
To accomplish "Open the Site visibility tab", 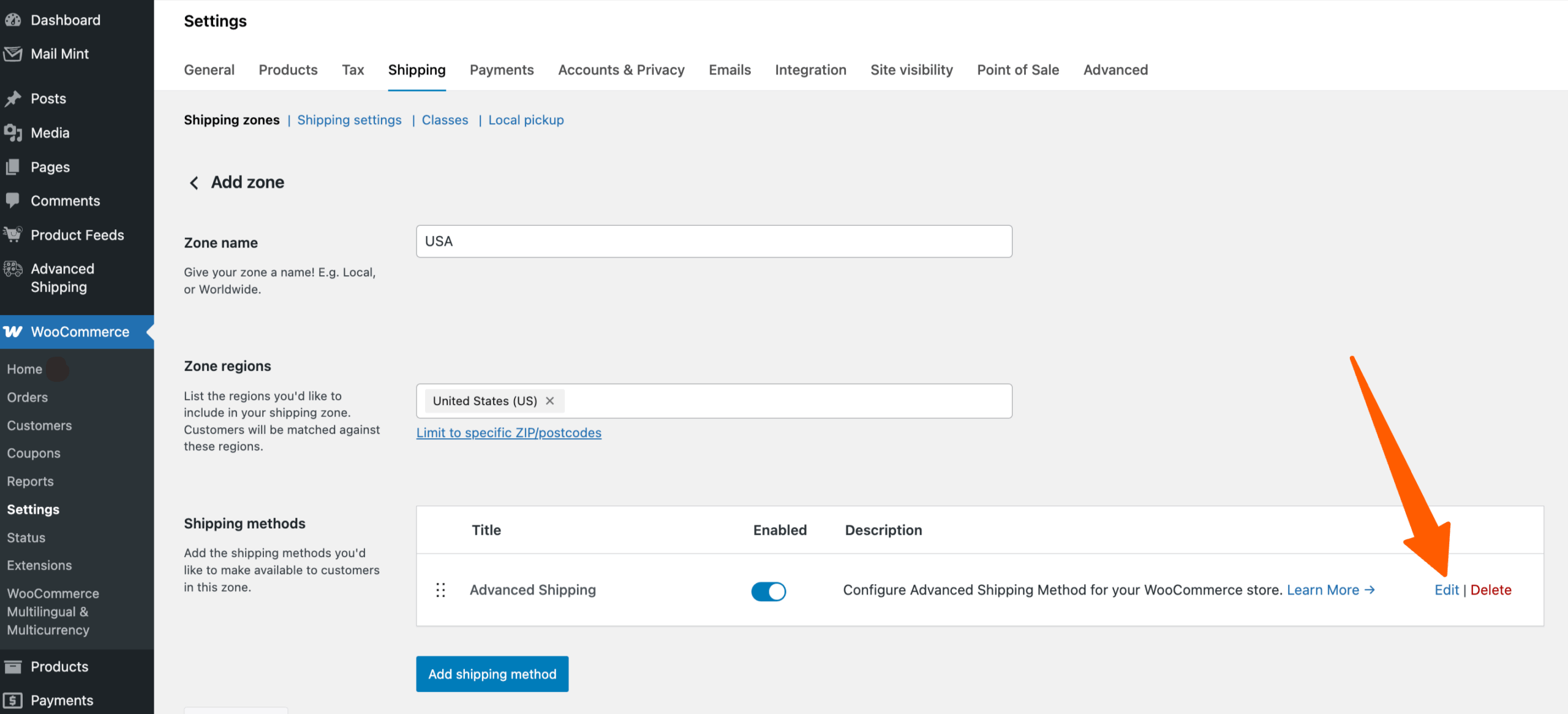I will pos(911,70).
